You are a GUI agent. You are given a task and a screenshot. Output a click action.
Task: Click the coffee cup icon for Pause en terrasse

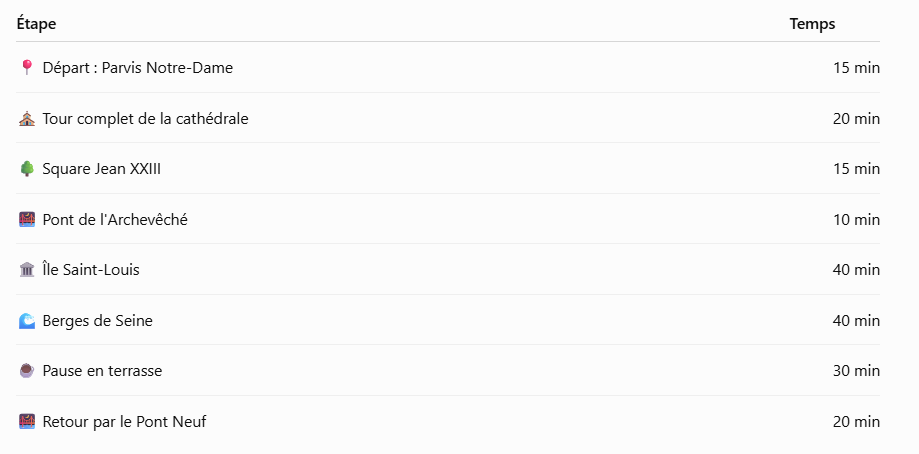point(26,371)
